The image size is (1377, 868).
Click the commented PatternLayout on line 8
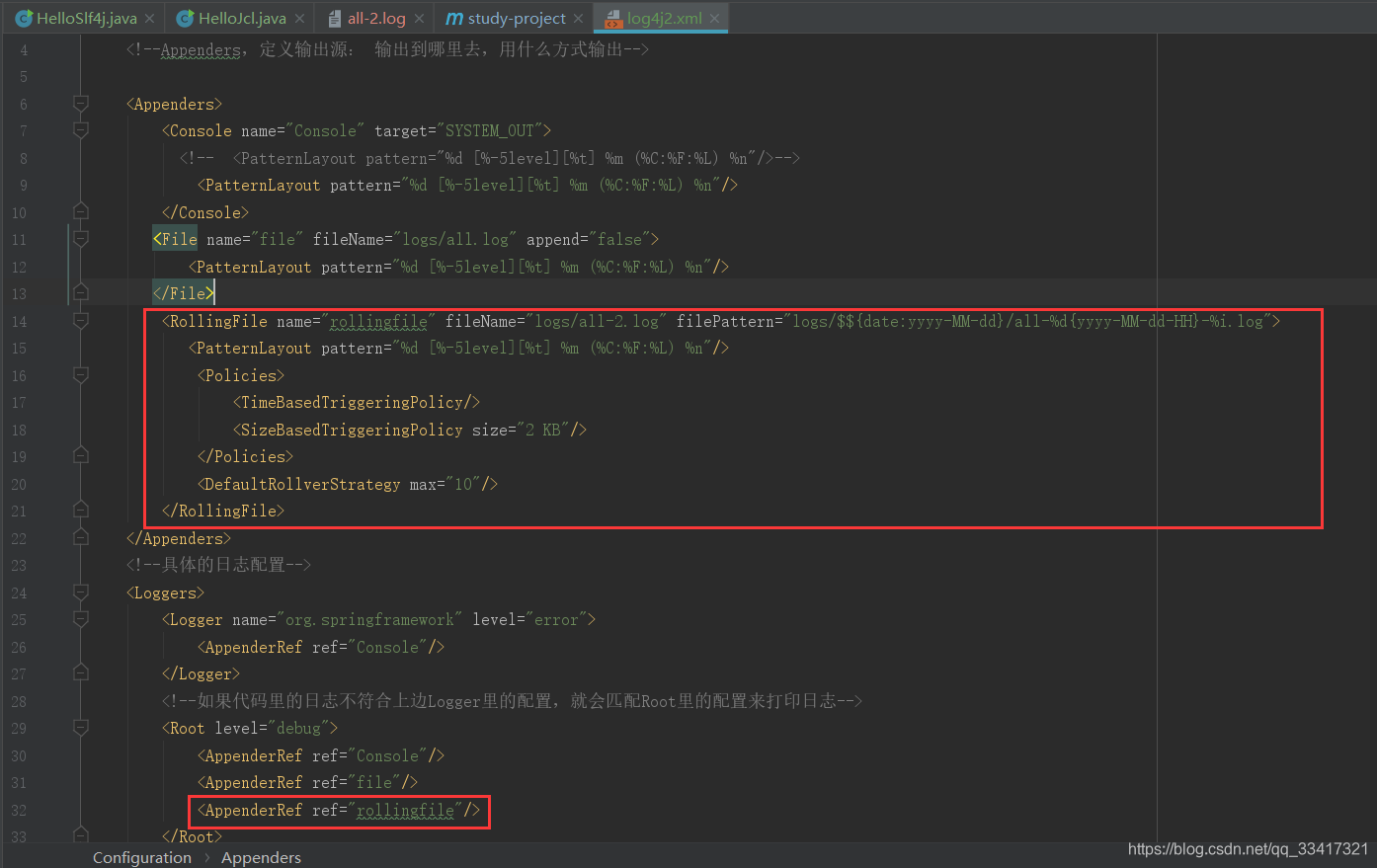click(490, 158)
